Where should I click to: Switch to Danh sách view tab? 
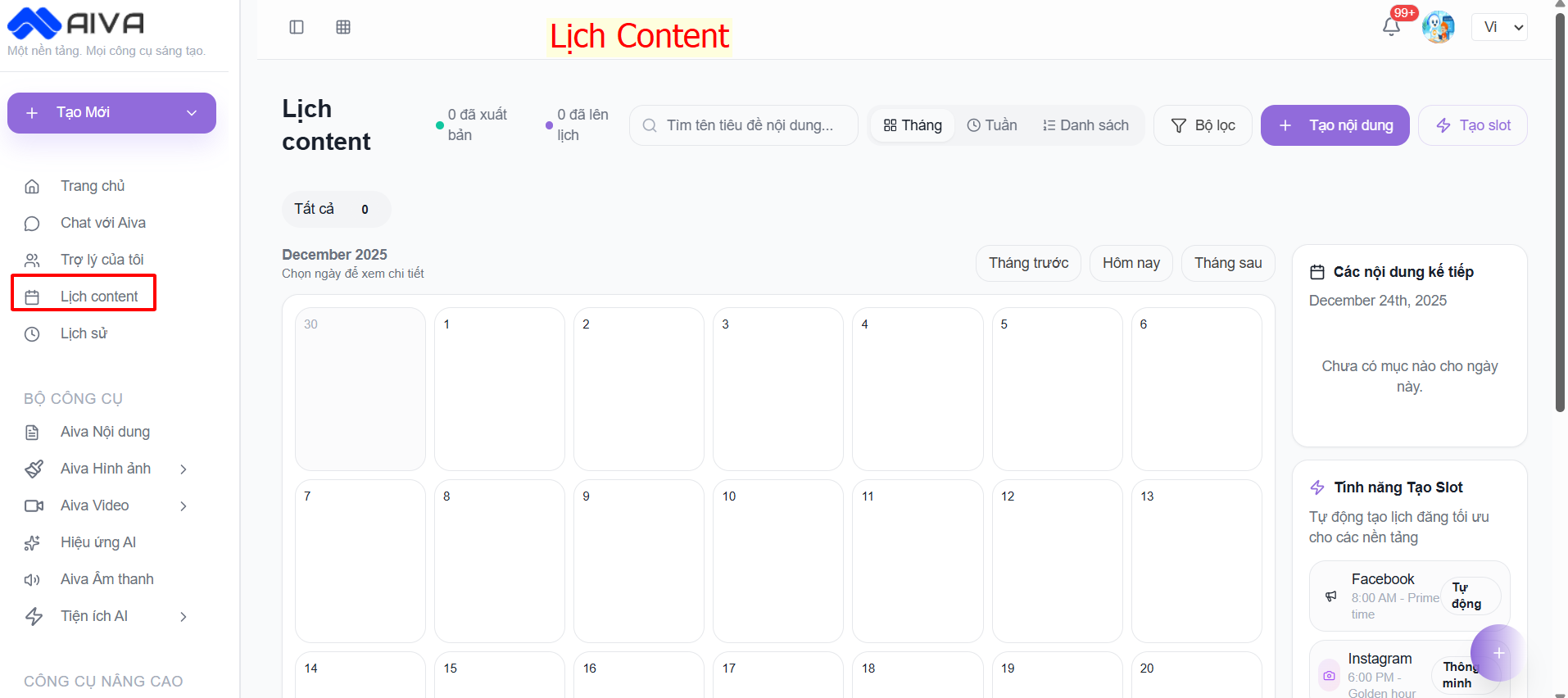(1085, 125)
